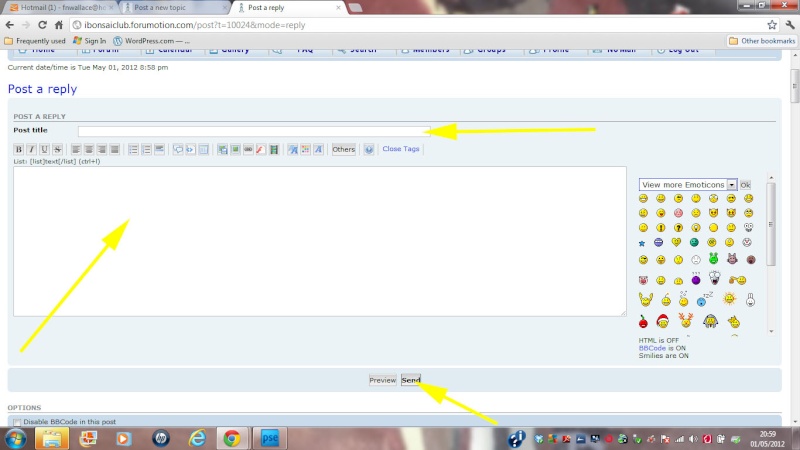
Task: Insert a numbered list
Action: (x=146, y=149)
